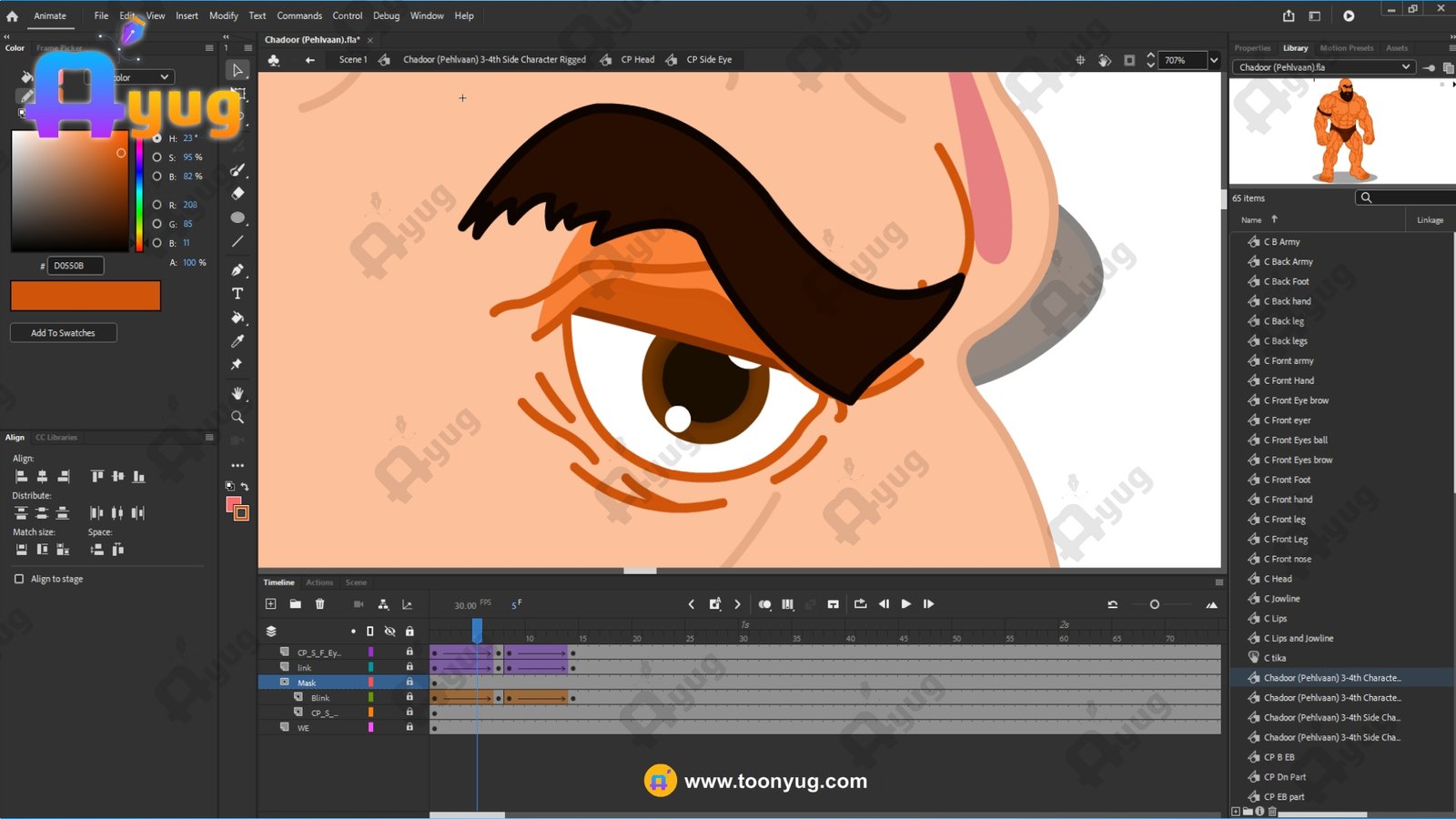Pick the Zoom magnifier tool
This screenshot has height=819, width=1456.
[238, 417]
